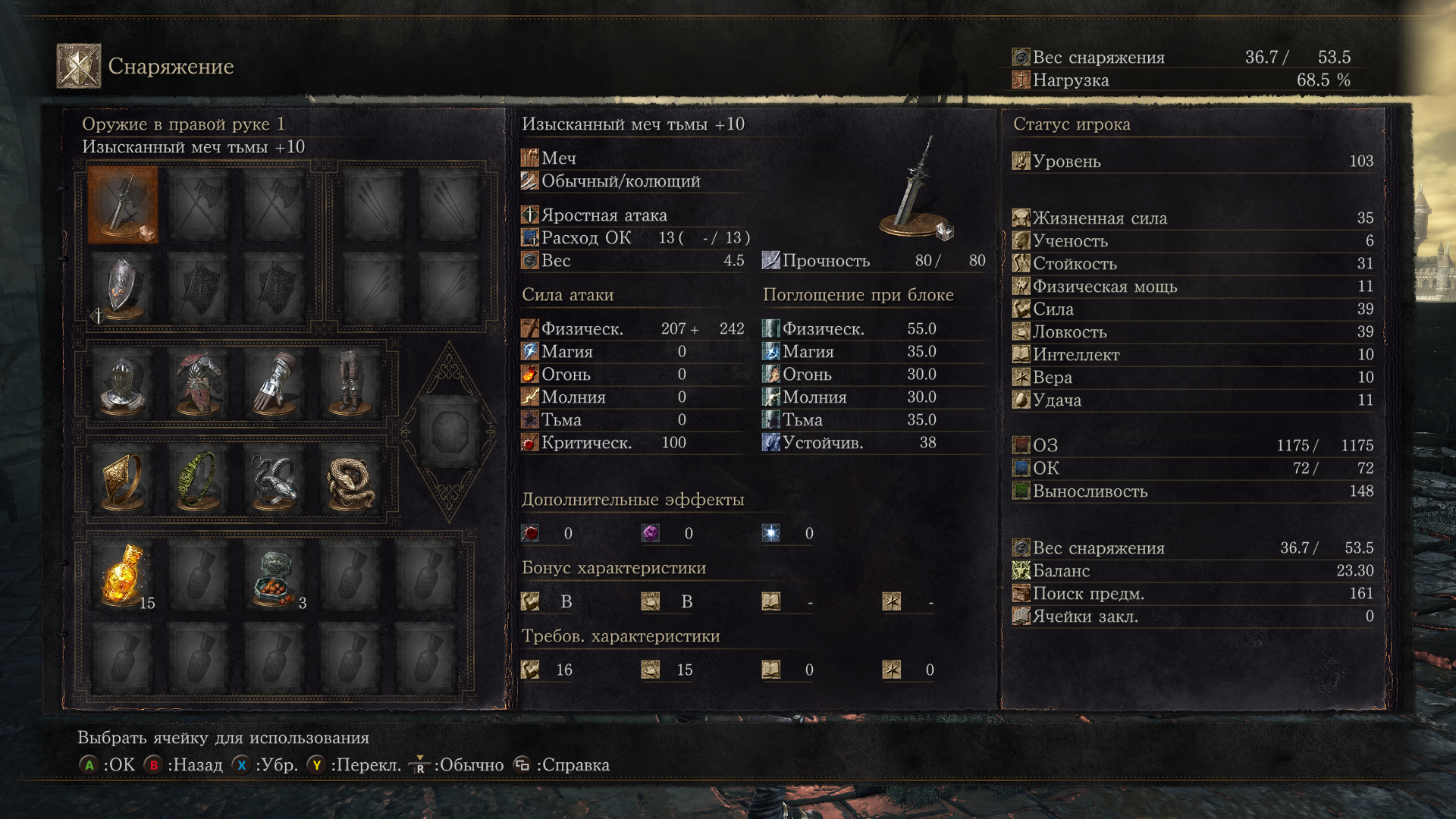Select the green ring in second ring slot
This screenshot has height=819, width=1456.
(199, 481)
